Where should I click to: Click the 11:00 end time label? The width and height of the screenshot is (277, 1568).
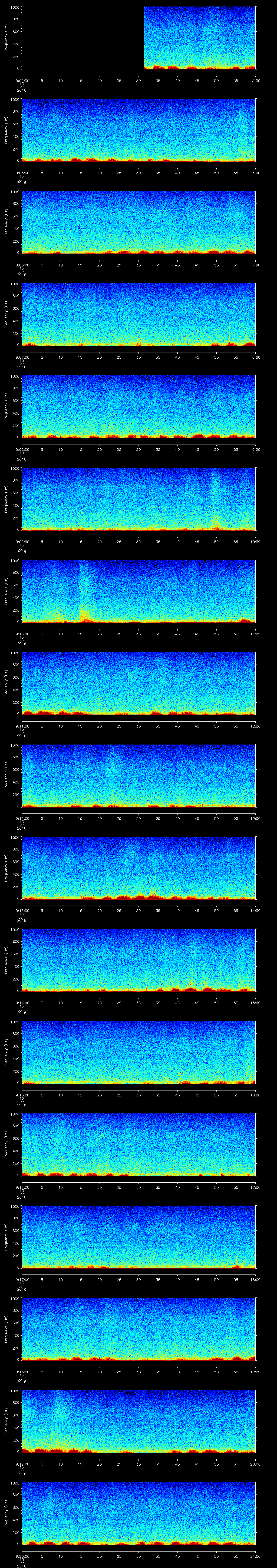pos(255,634)
